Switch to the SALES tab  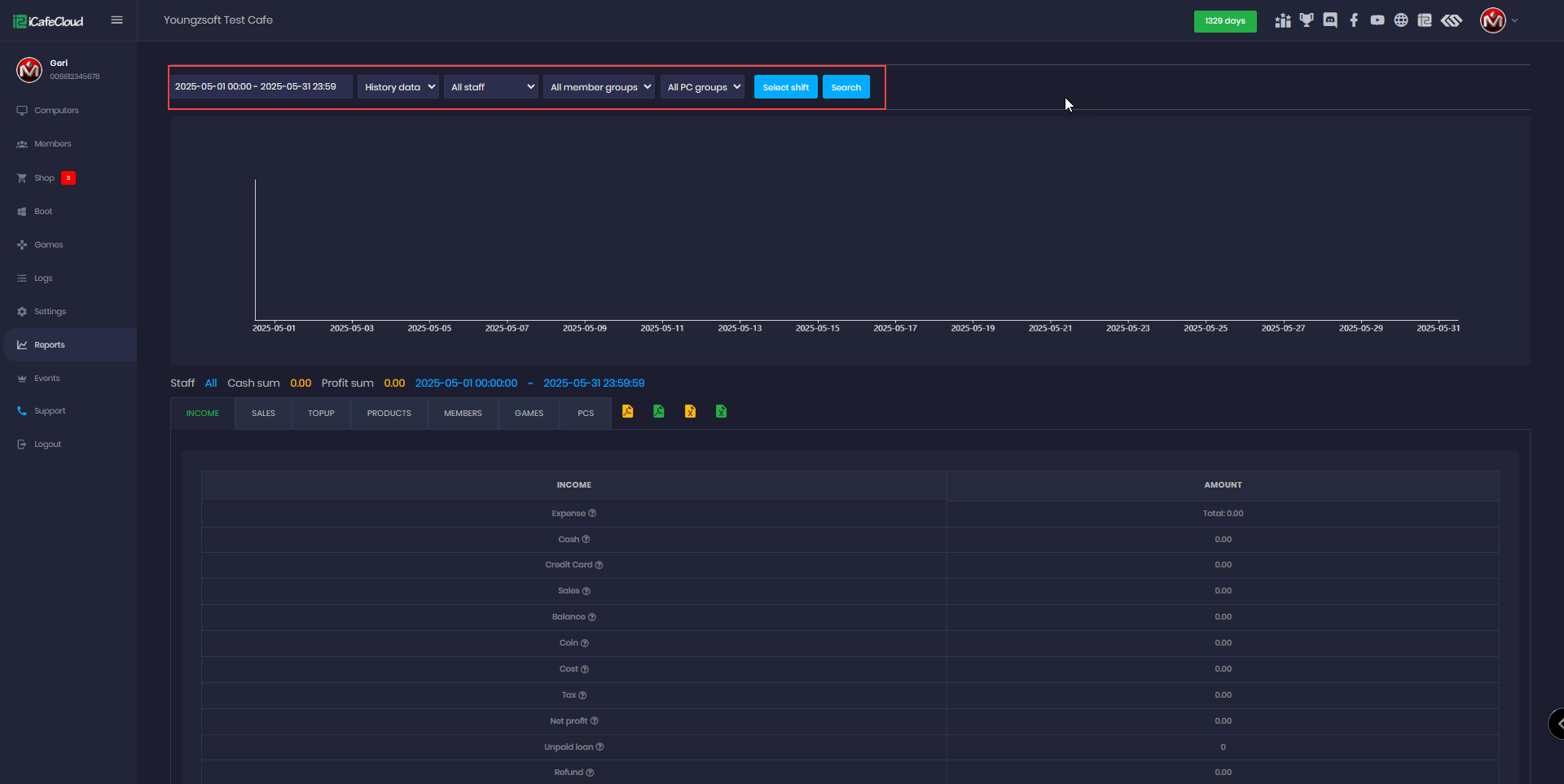263,414
